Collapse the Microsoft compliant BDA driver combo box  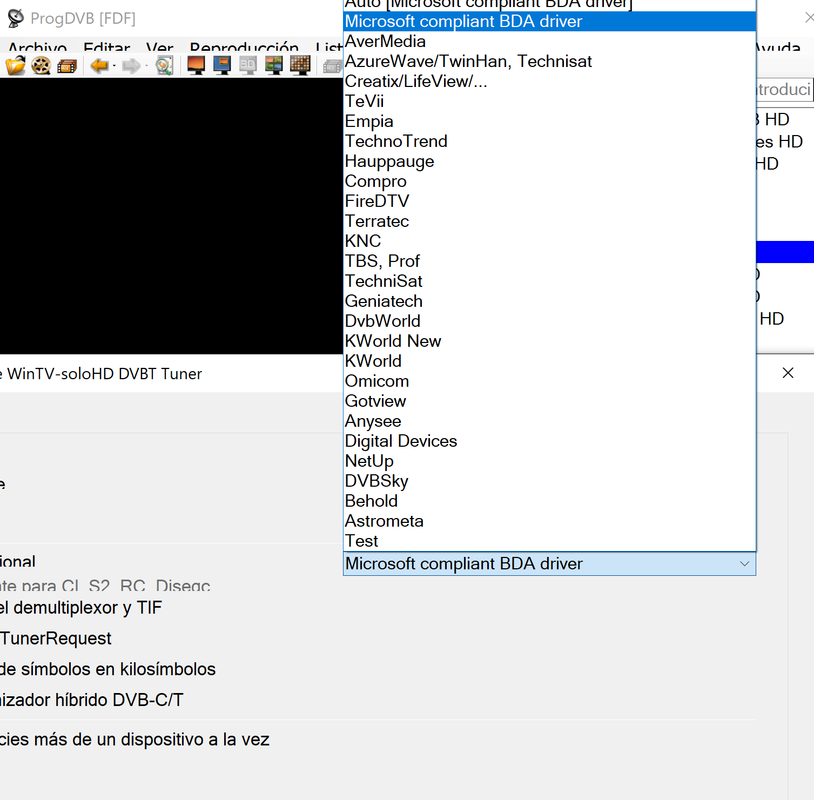(549, 564)
